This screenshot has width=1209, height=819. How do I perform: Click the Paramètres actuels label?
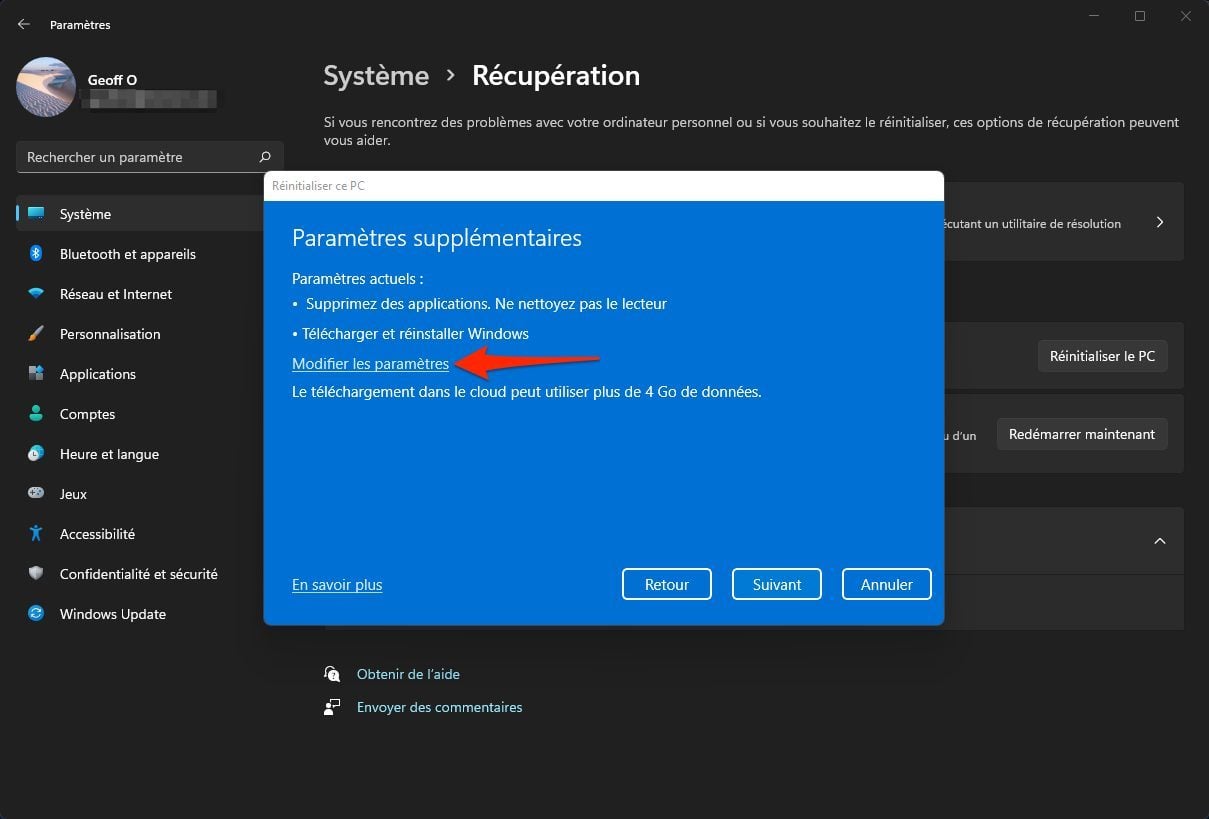[x=357, y=279]
